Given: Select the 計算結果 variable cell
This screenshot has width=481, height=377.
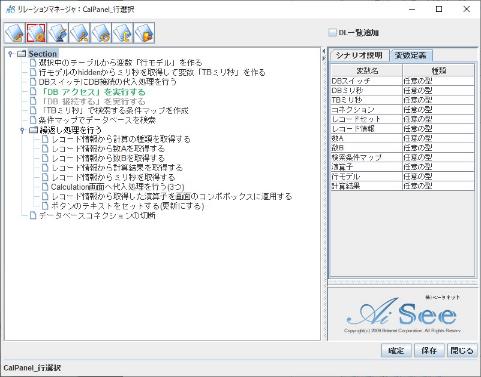Looking at the screenshot, I should 367,186.
